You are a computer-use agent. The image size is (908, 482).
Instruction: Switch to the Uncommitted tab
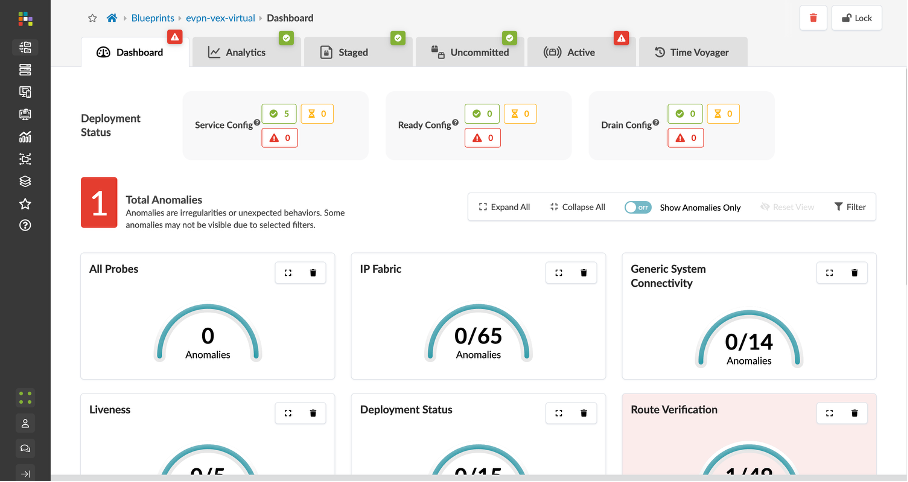(470, 52)
